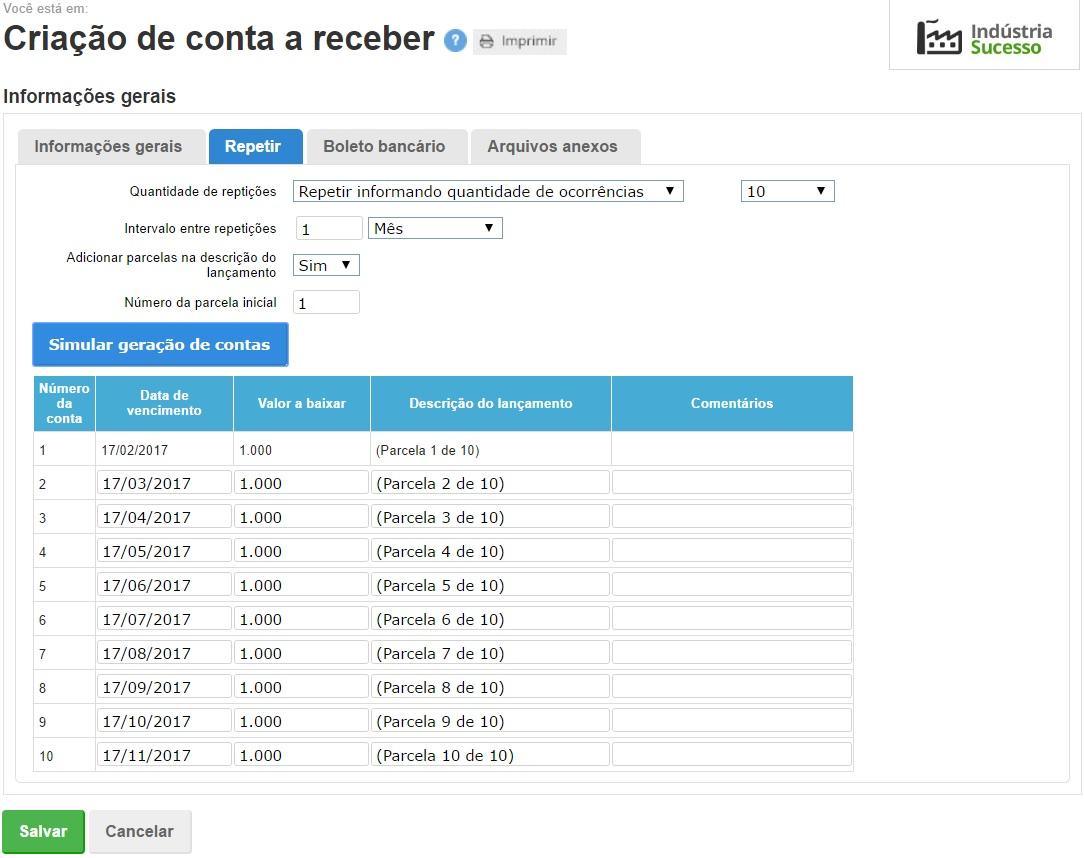1084x858 pixels.
Task: Click the Intervalo entre repetições number field
Action: pos(329,229)
